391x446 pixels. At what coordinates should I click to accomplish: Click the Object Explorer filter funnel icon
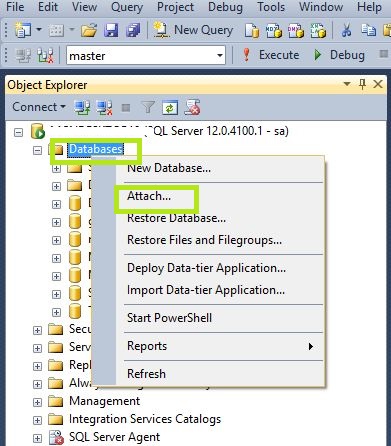(x=148, y=108)
